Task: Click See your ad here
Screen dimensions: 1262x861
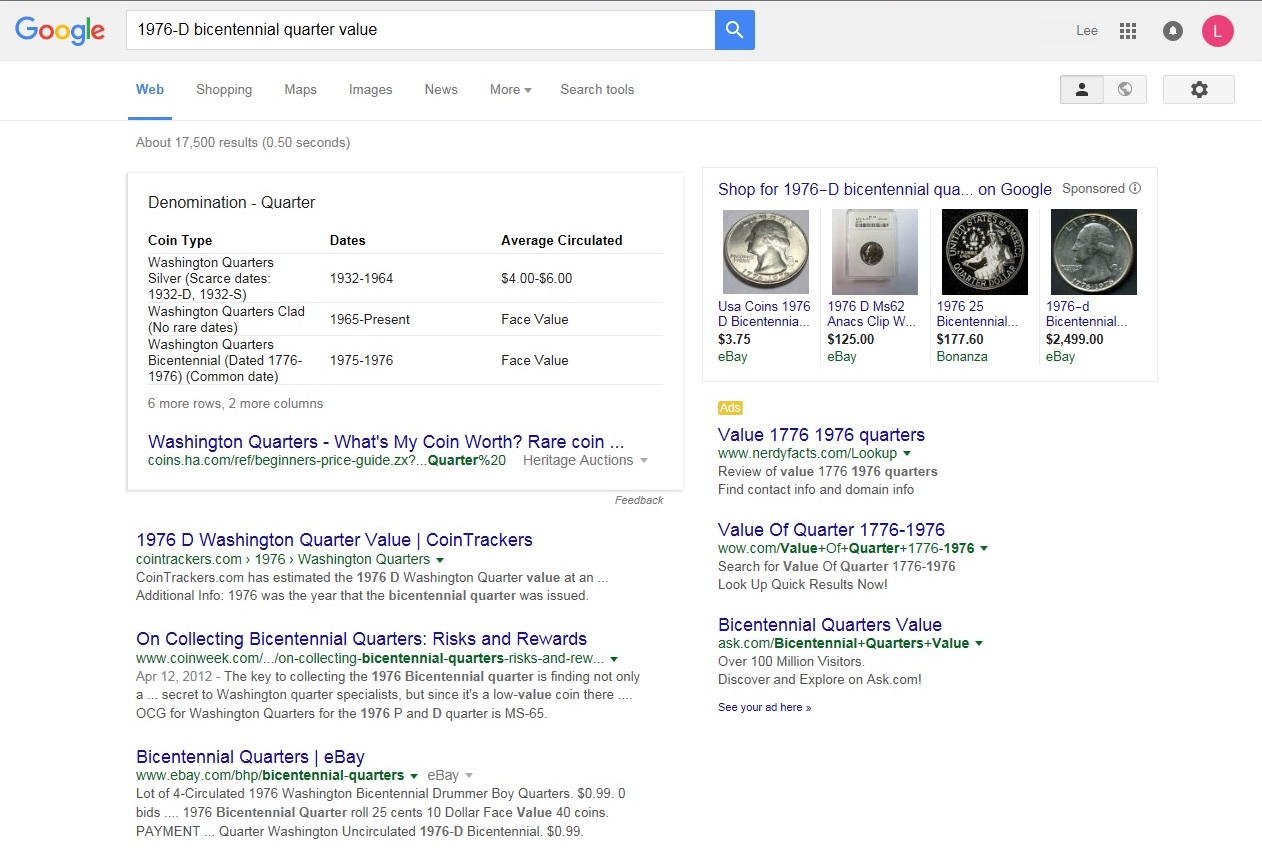Action: click(x=764, y=708)
